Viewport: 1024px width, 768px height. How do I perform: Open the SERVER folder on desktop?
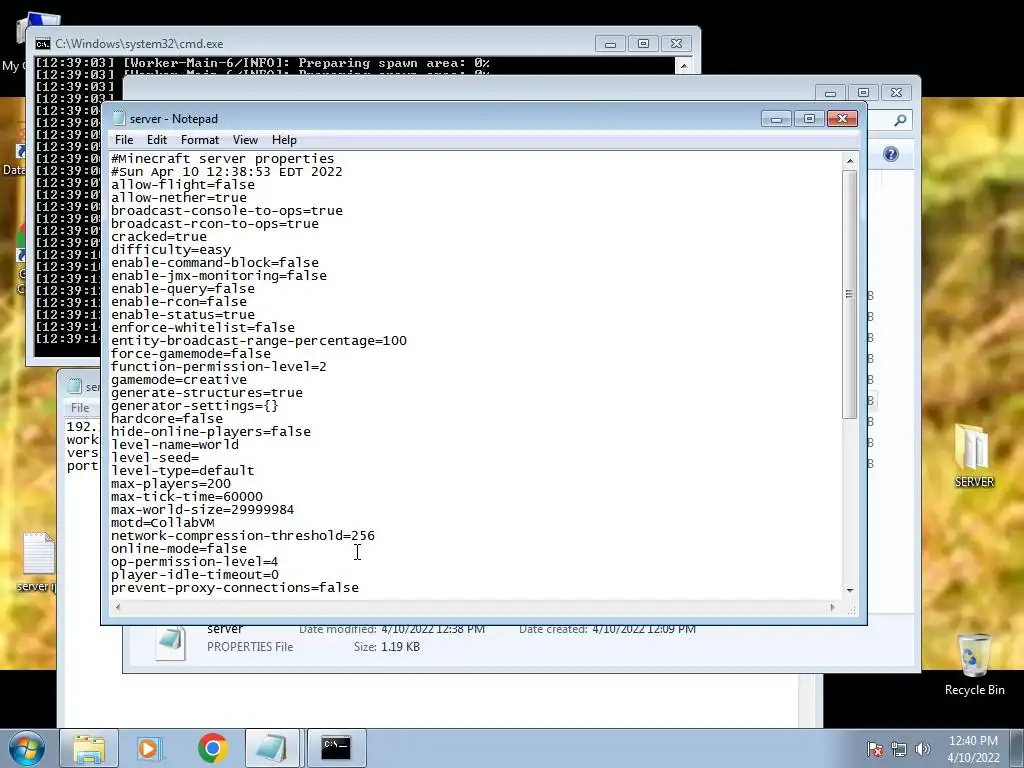pos(974,455)
